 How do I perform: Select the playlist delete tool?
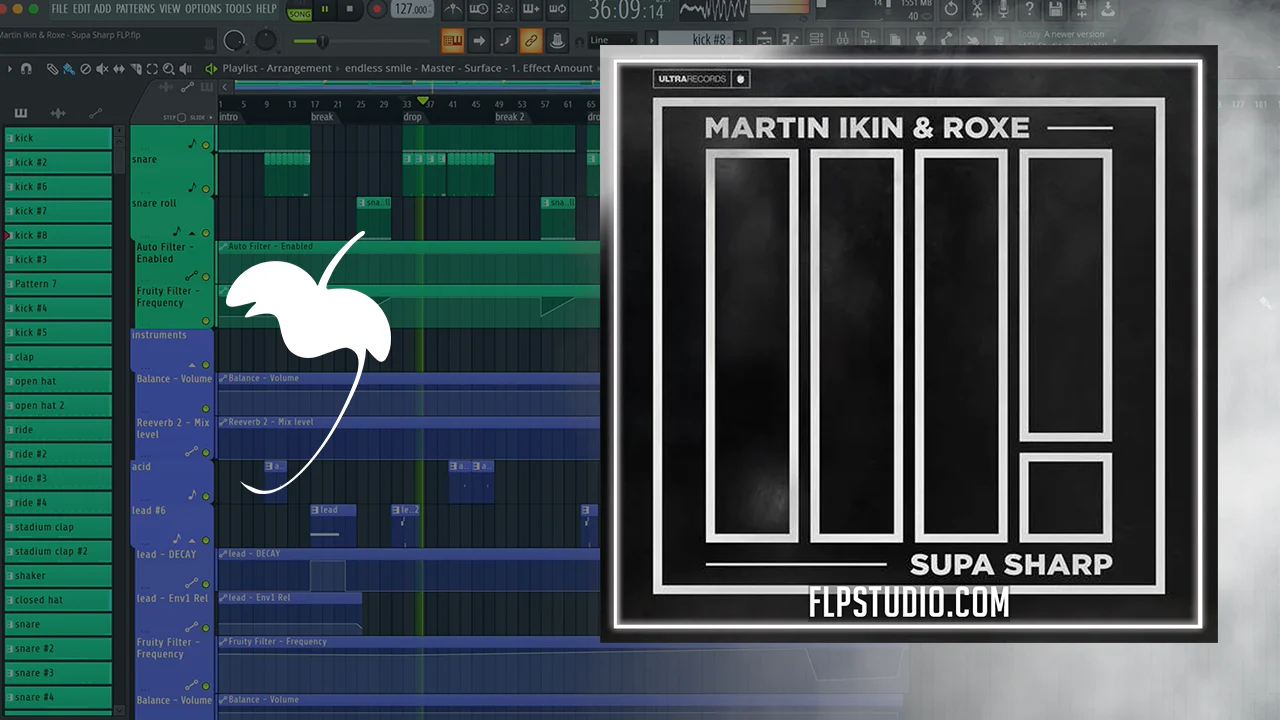pos(85,69)
